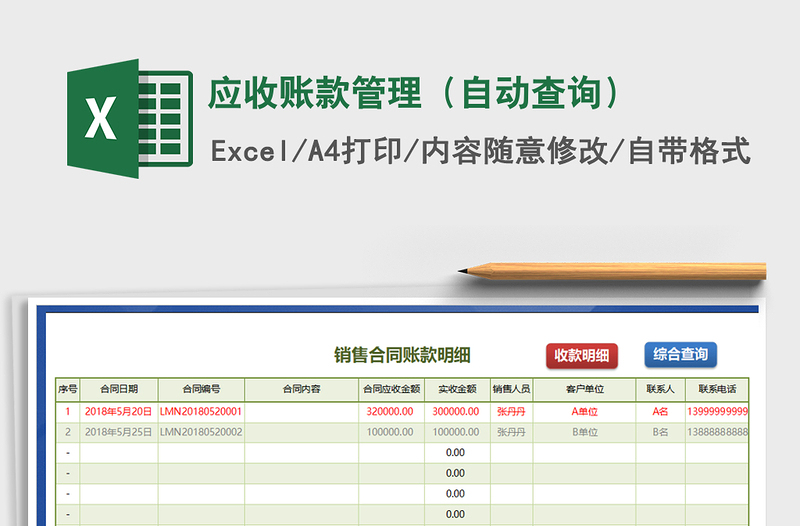800x526 pixels.
Task: Select the phone number 13888888888
Action: 717,432
